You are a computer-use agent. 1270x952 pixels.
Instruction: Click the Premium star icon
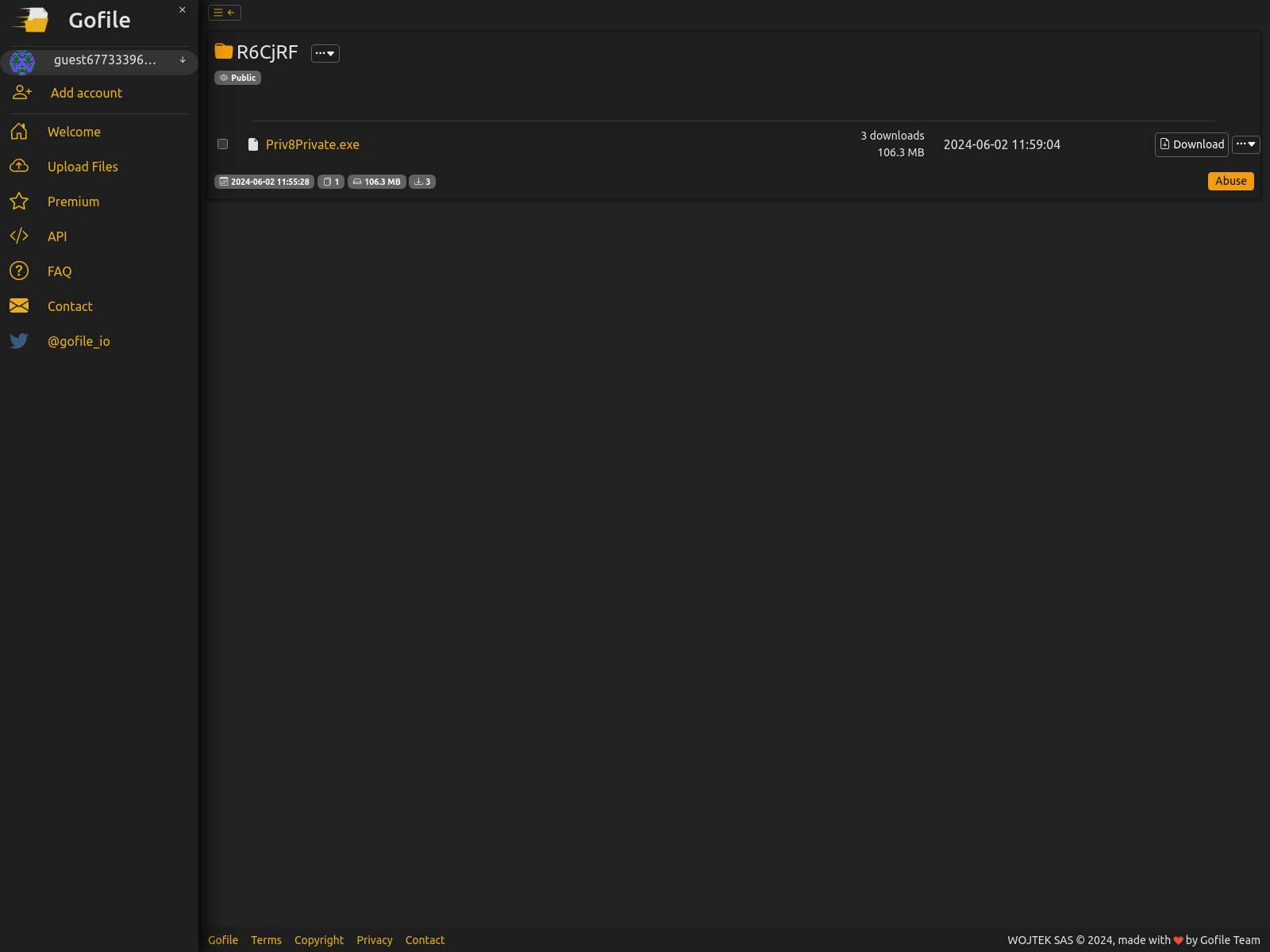click(19, 202)
